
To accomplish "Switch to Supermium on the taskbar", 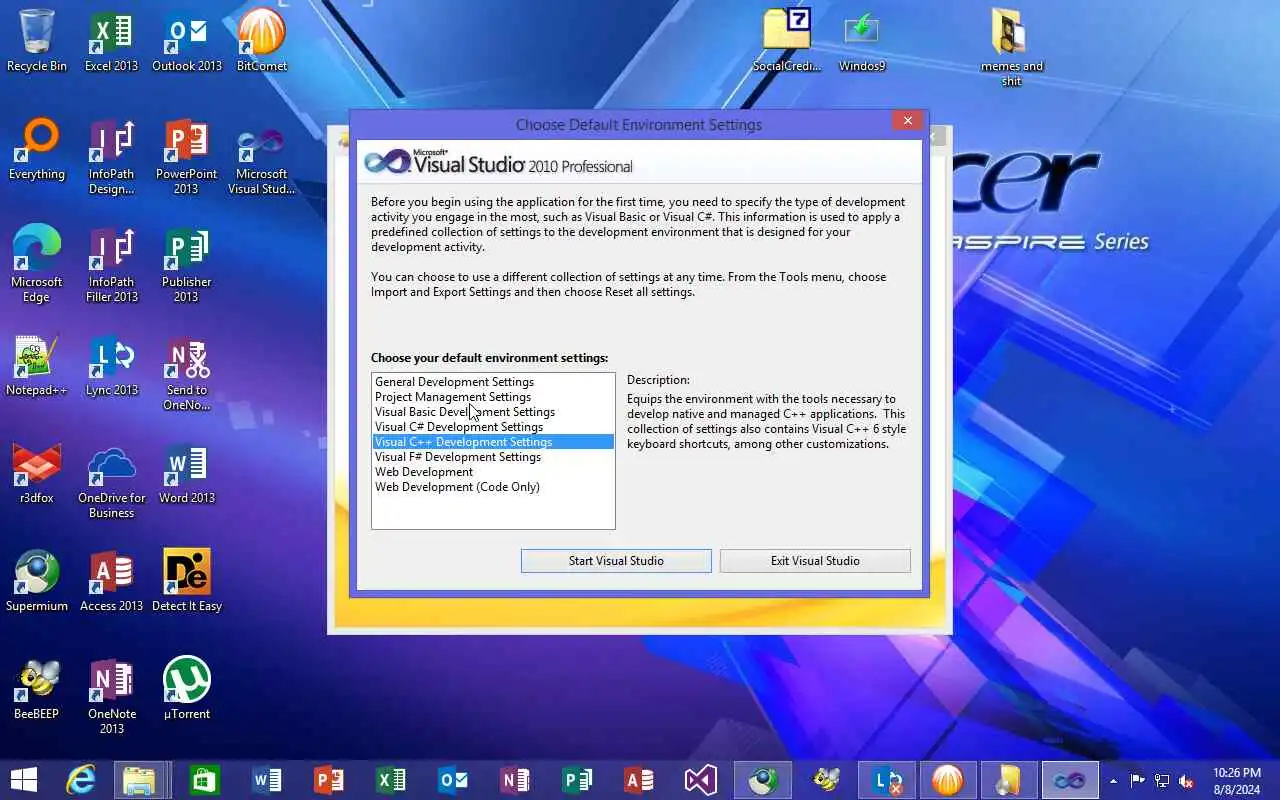I will (x=763, y=780).
